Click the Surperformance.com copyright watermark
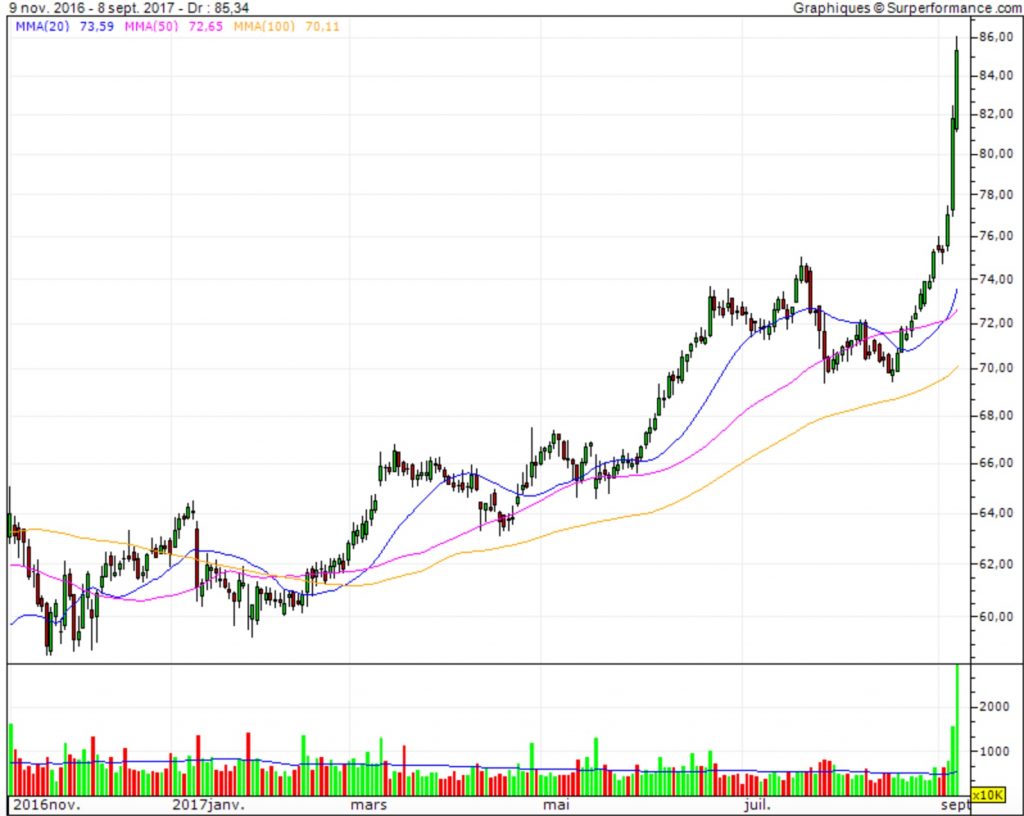The width and height of the screenshot is (1024, 816). coord(907,8)
